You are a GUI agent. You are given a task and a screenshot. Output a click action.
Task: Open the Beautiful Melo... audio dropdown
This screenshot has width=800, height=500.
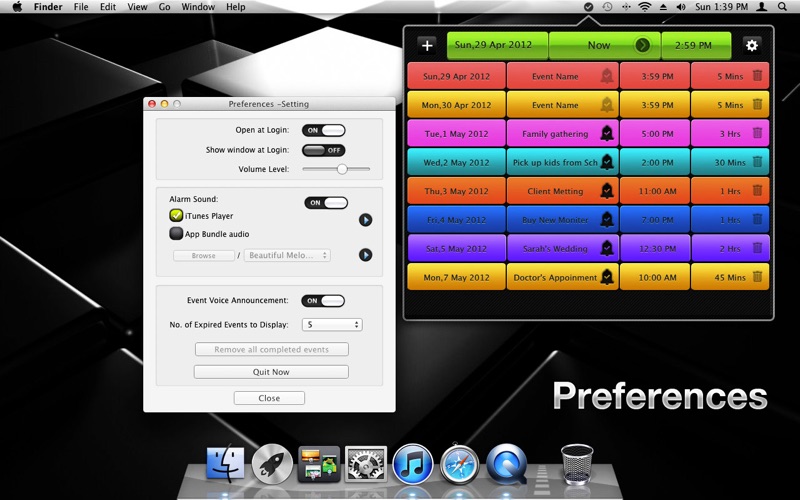click(287, 255)
